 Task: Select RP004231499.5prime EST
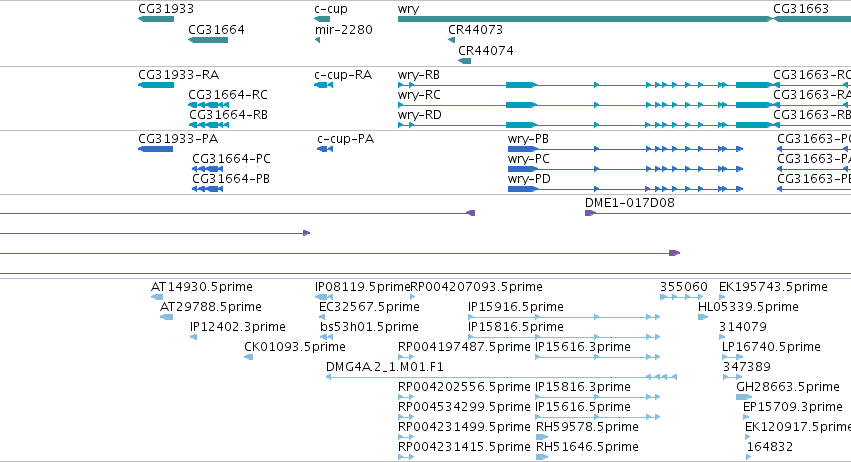point(406,438)
